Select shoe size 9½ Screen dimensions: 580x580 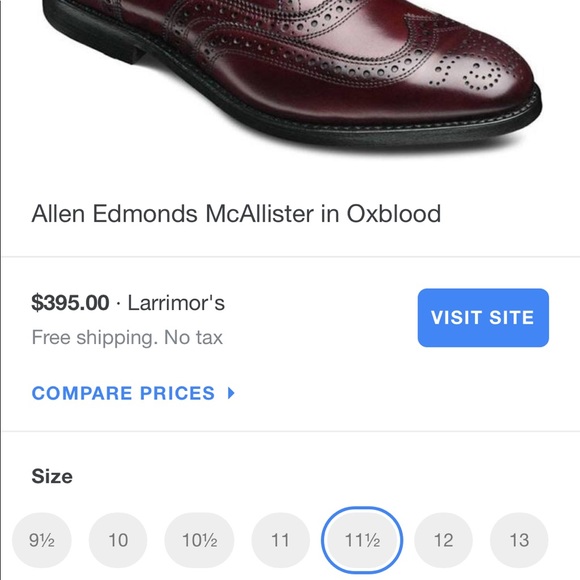pos(42,540)
